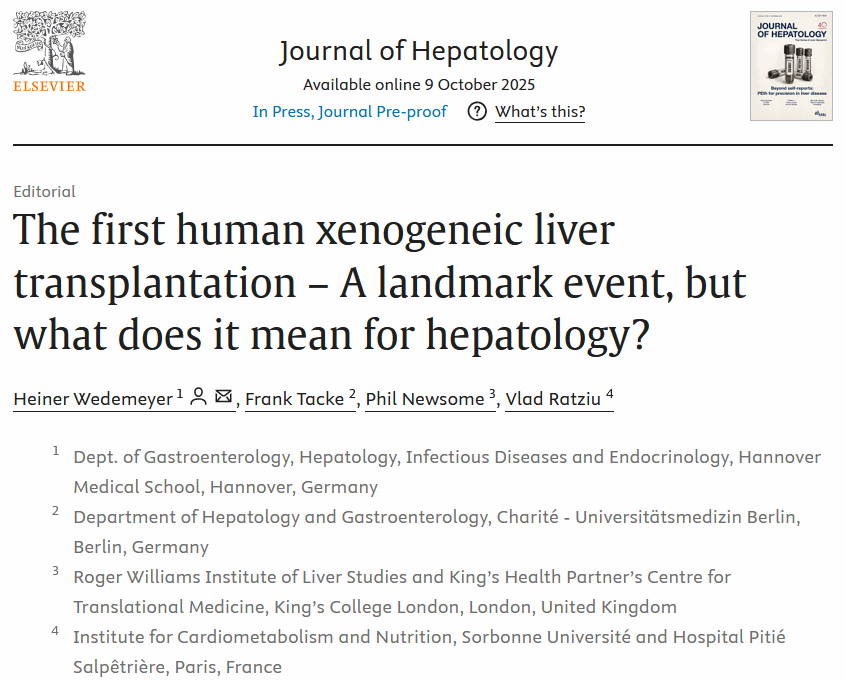Open the author profile icon beside Heiner Wedemeyer
The width and height of the screenshot is (846, 680).
[198, 398]
